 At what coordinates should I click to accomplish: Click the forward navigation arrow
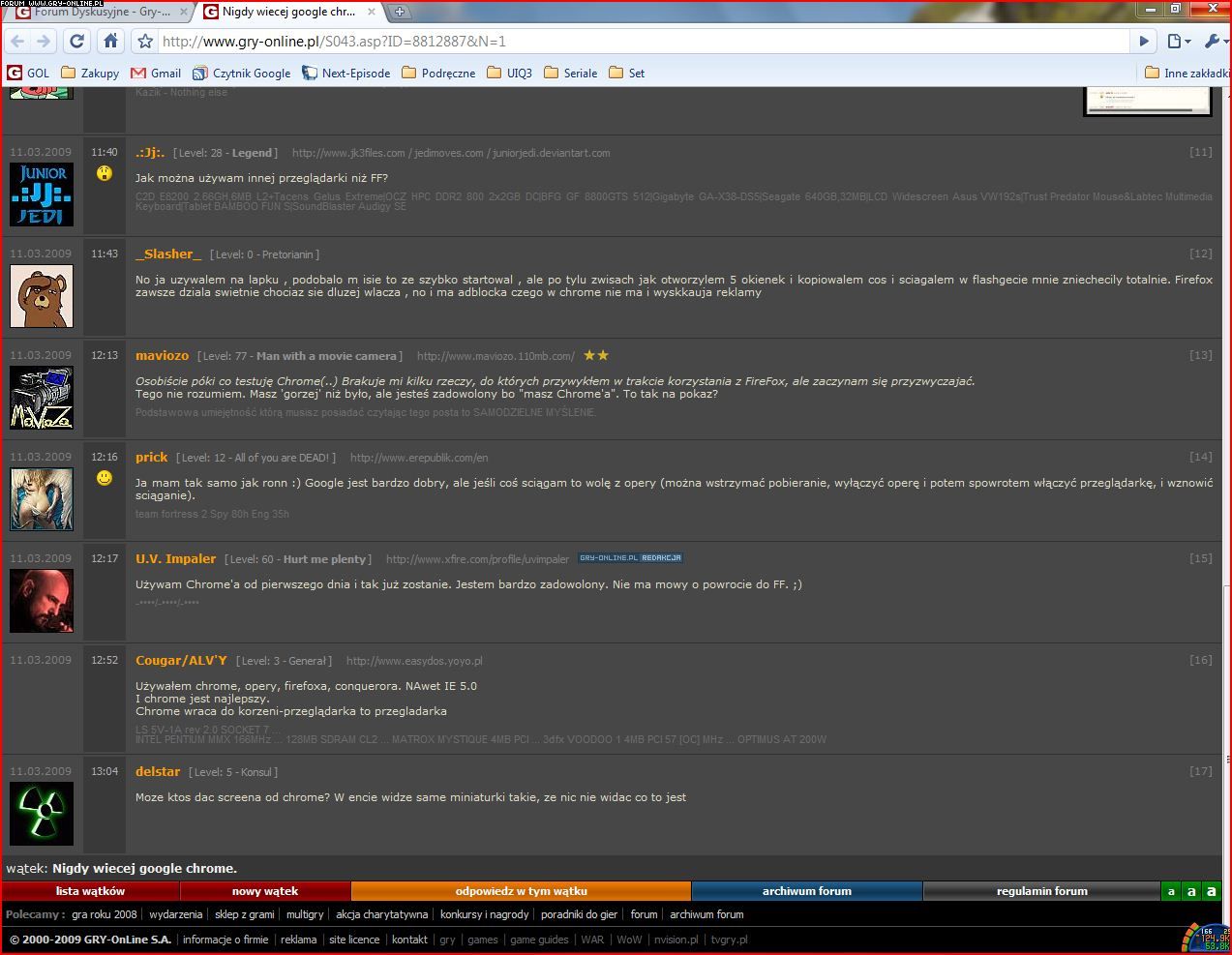point(44,42)
